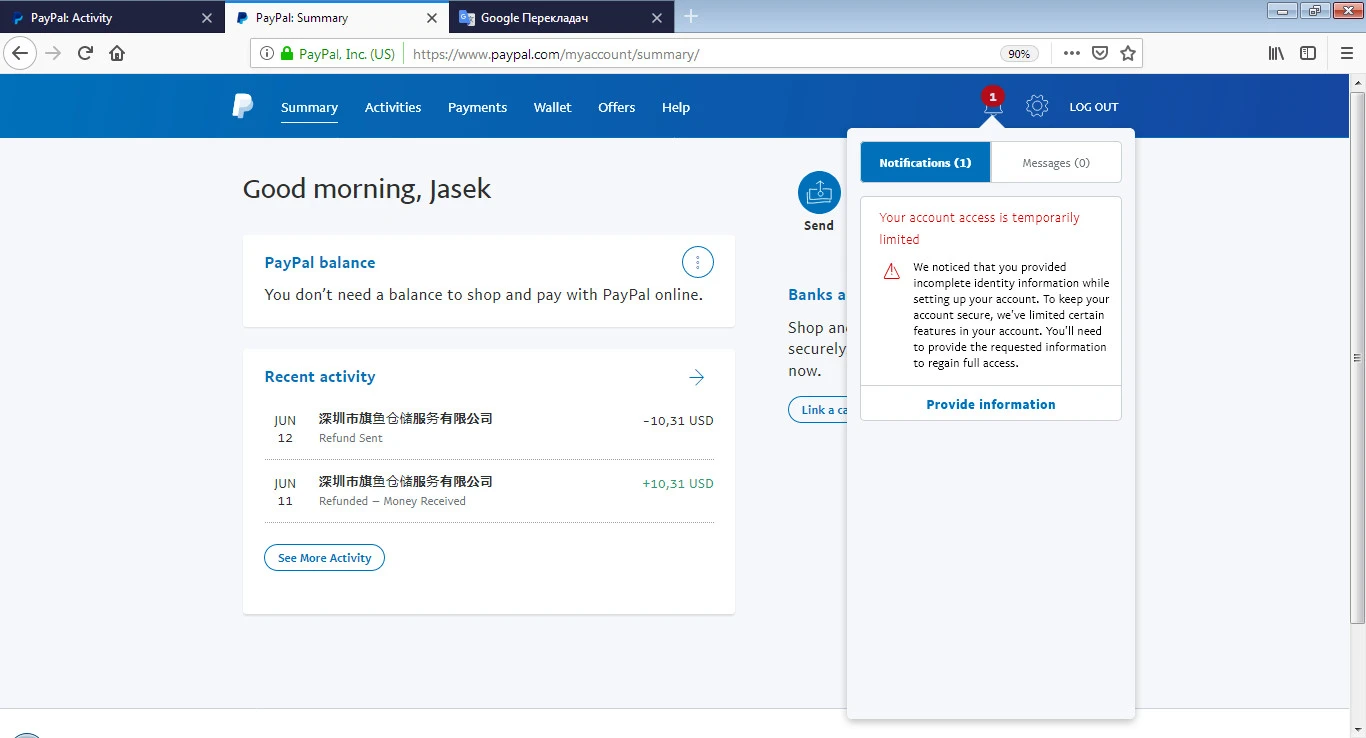The image size is (1366, 738).
Task: Click the LOG OUT link
Action: [x=1094, y=107]
